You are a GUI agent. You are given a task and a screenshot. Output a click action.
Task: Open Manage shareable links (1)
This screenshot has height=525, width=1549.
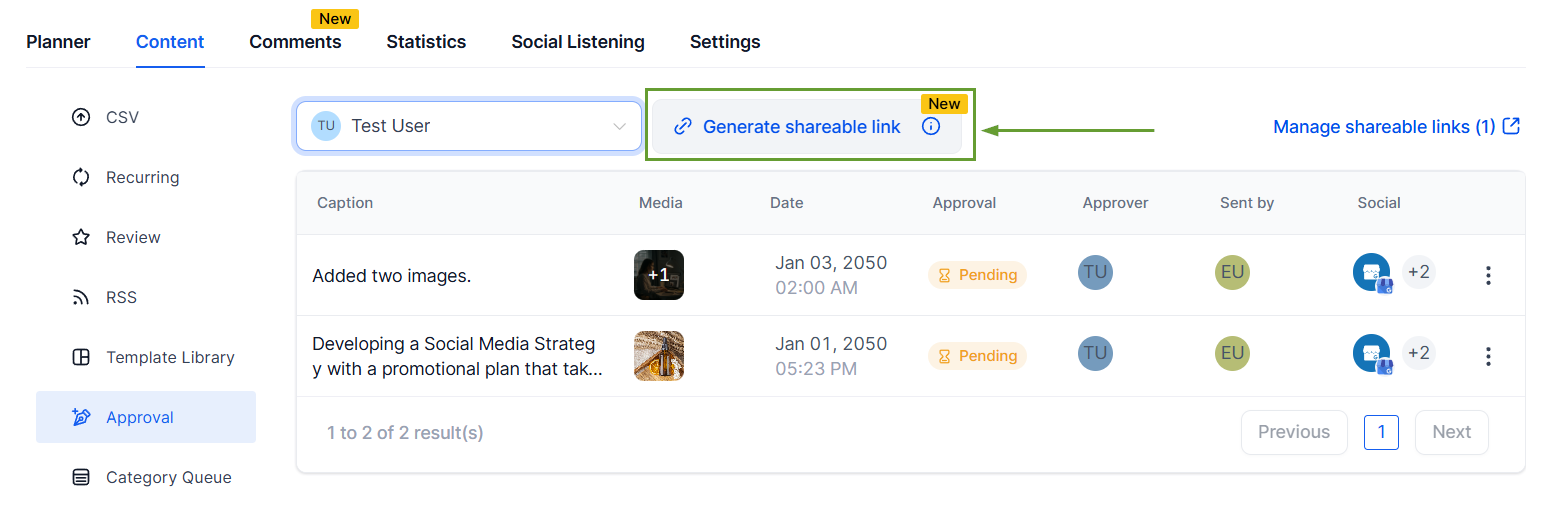1383,127
